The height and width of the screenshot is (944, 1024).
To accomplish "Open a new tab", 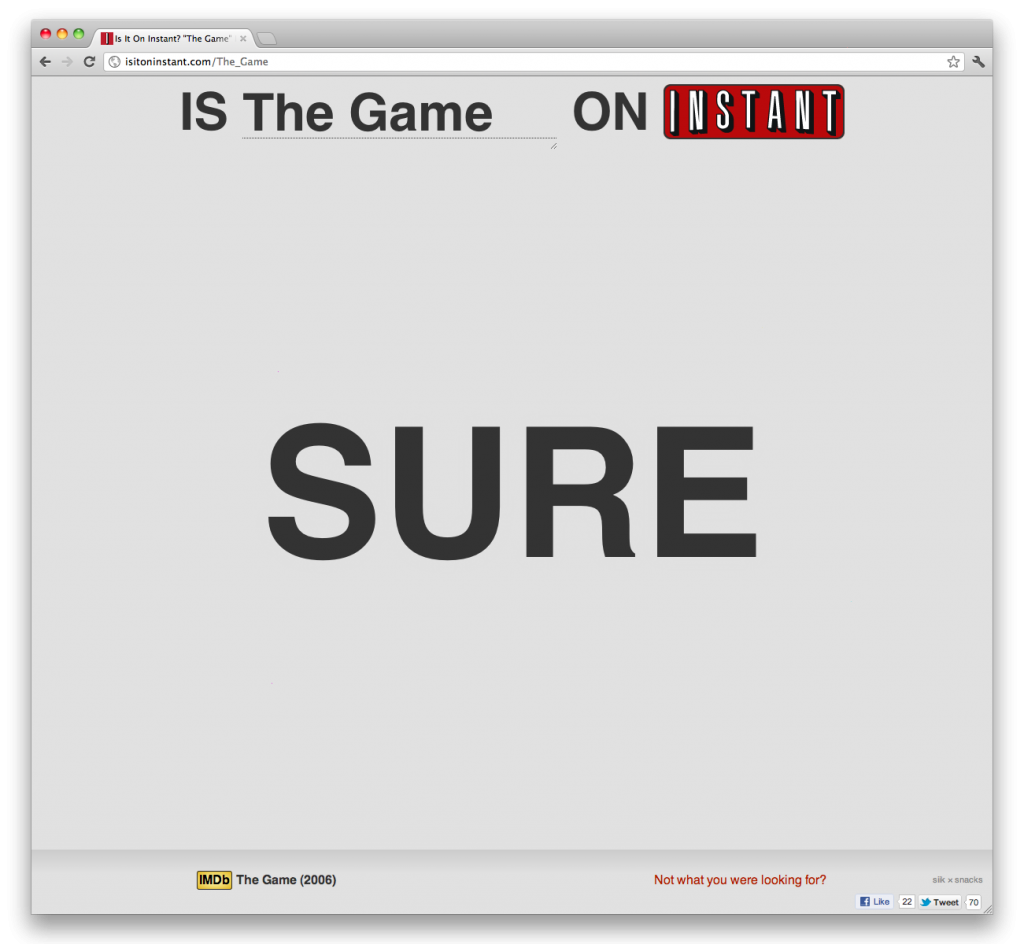I will (267, 38).
